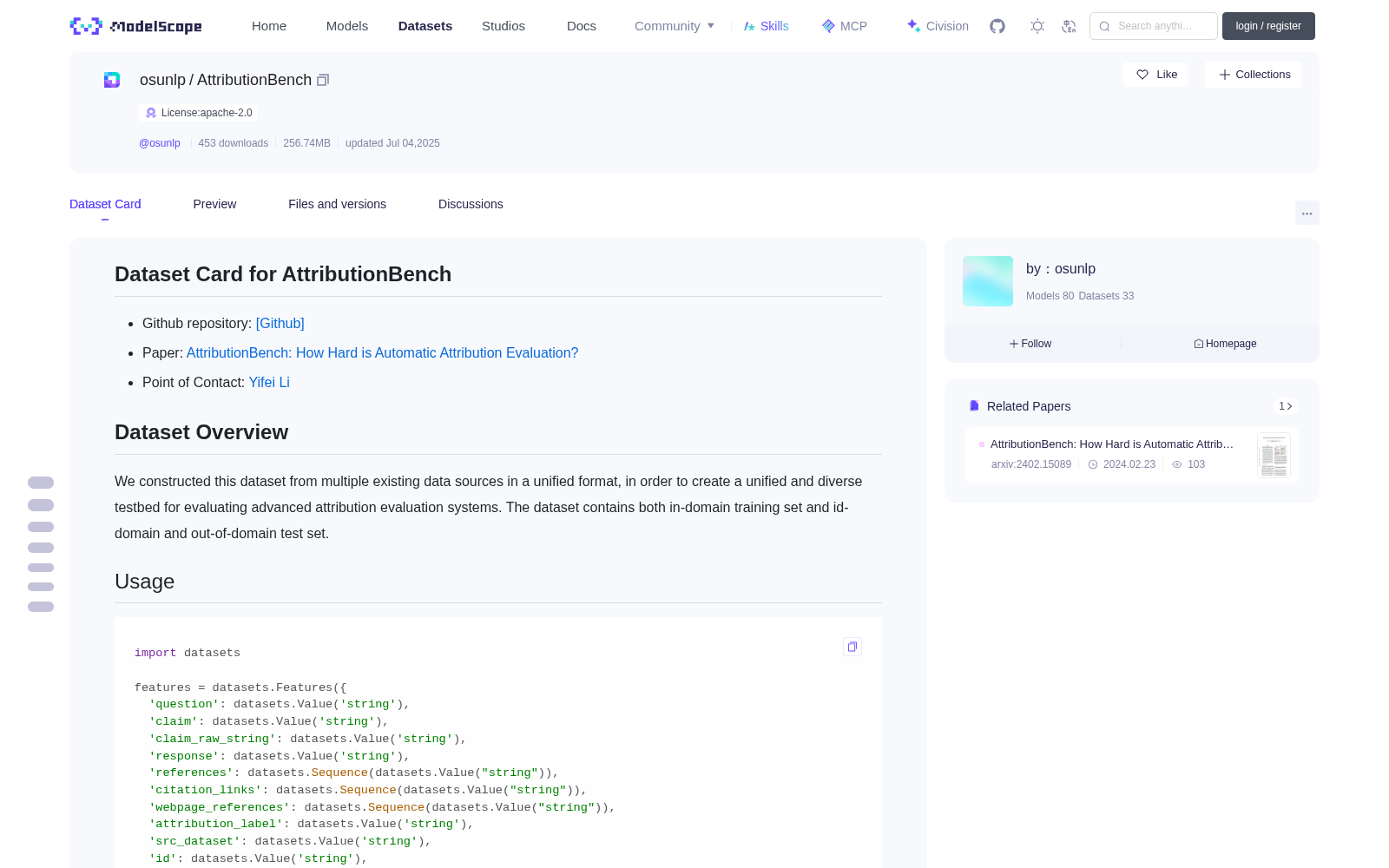Viewport: 1389px width, 868px height.
Task: Click the updated Jul 04,2025 text
Action: click(392, 143)
